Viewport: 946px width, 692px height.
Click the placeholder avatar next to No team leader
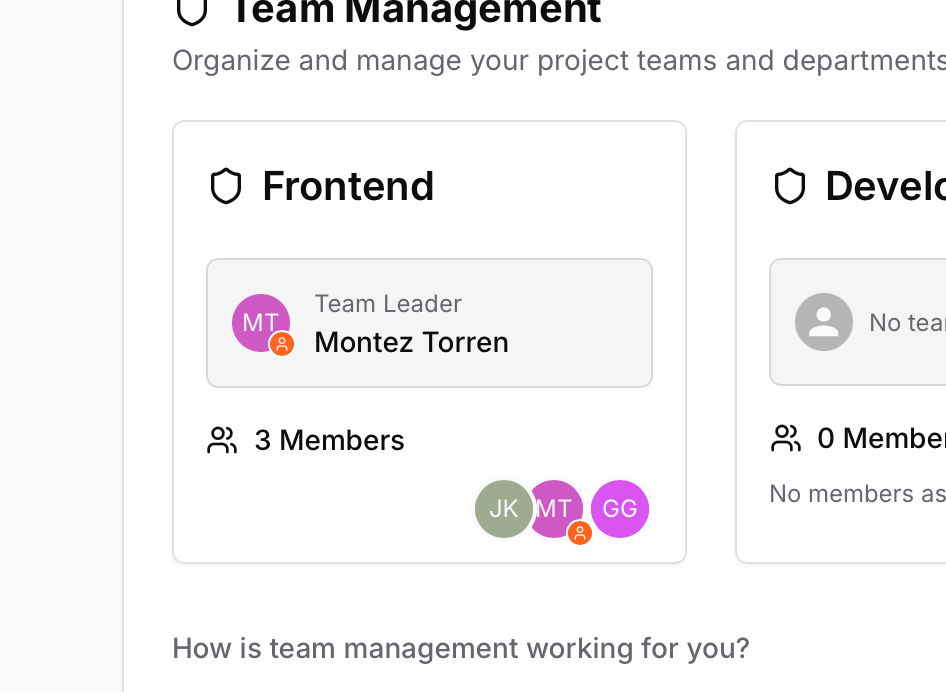[824, 322]
